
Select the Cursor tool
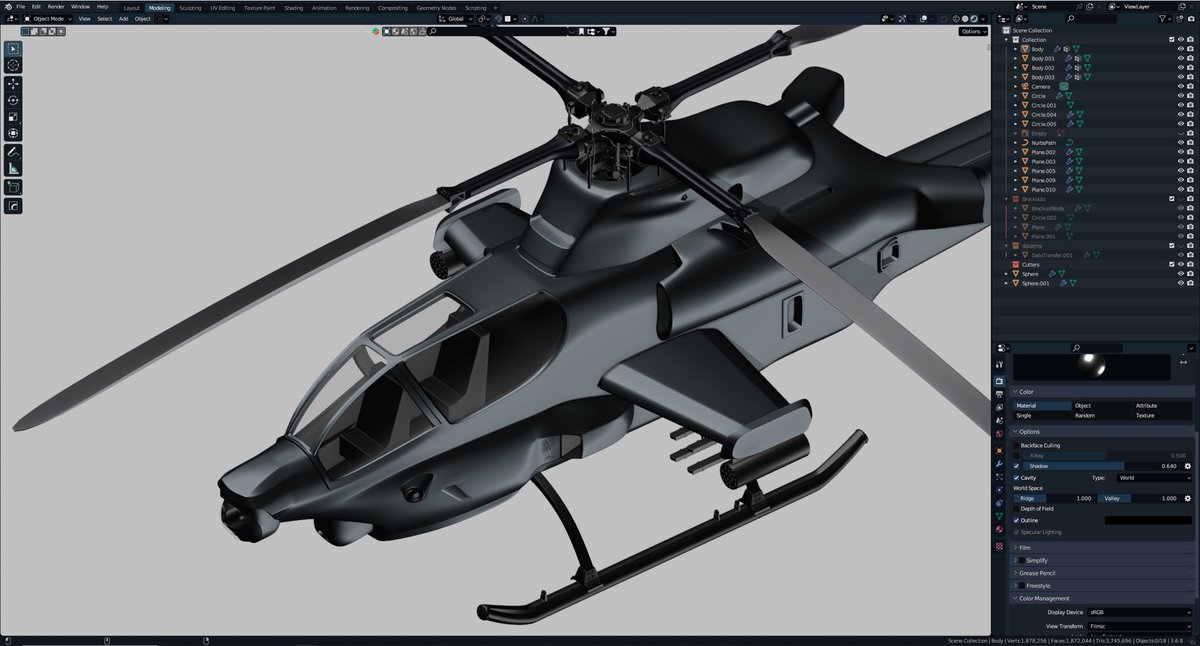(14, 65)
